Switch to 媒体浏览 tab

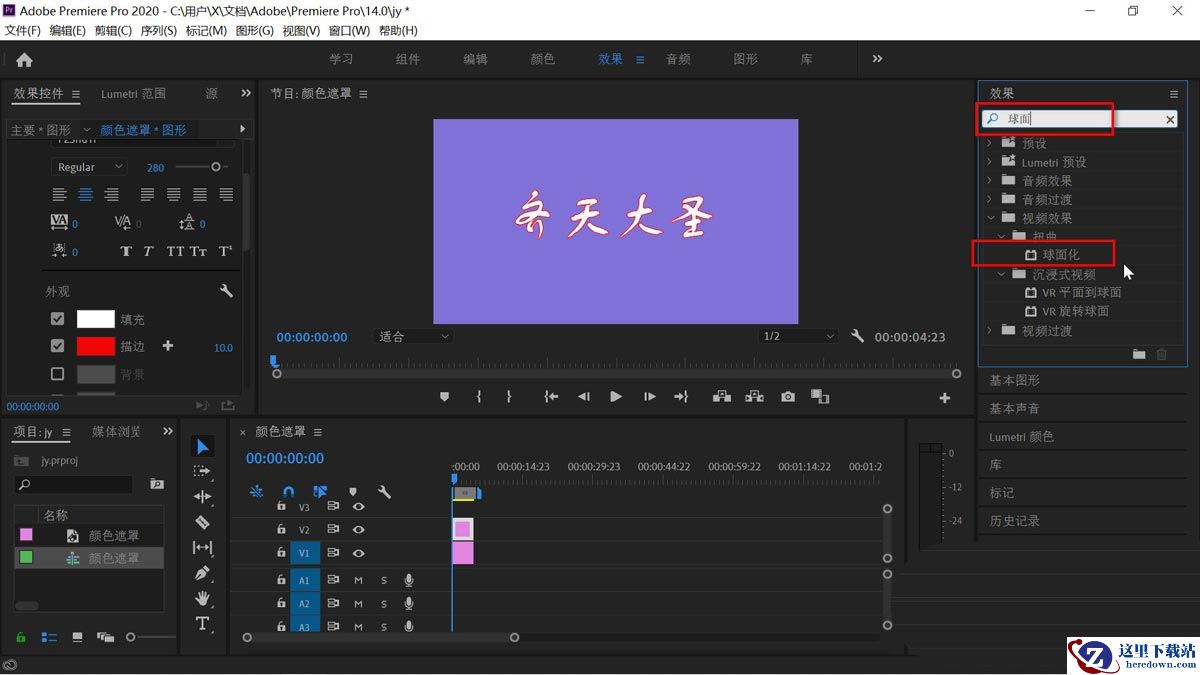pyautogui.click(x=117, y=432)
